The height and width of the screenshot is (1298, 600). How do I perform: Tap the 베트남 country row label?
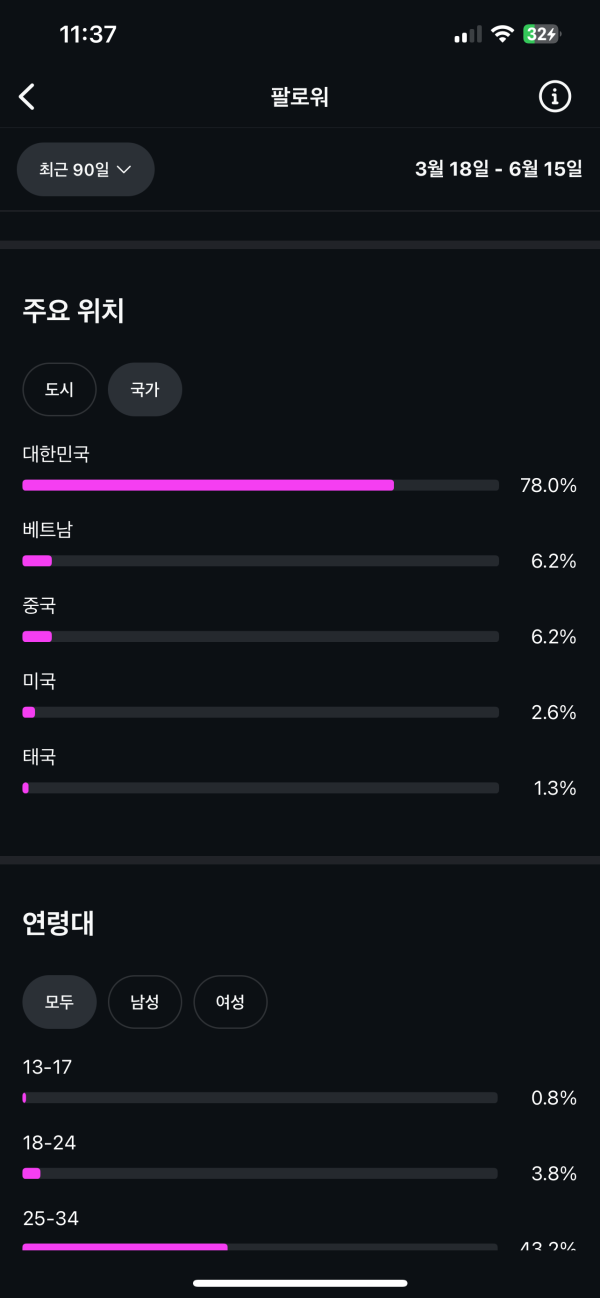[x=48, y=530]
